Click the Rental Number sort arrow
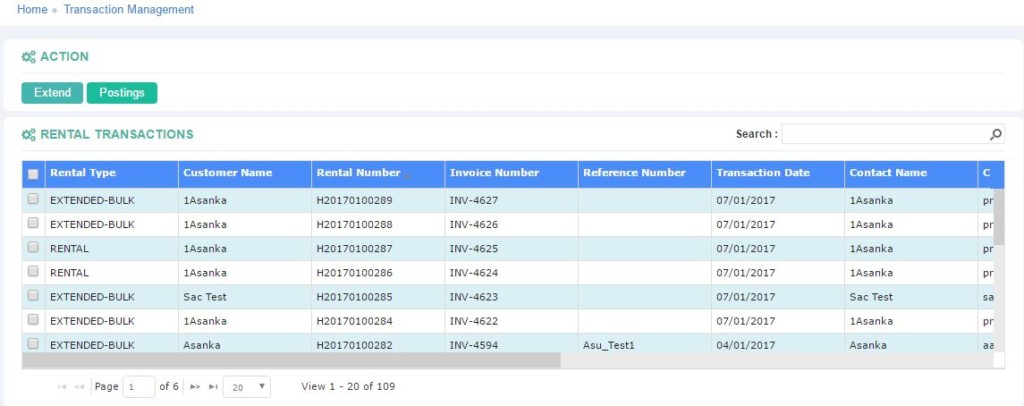1024x406 pixels. (406, 174)
